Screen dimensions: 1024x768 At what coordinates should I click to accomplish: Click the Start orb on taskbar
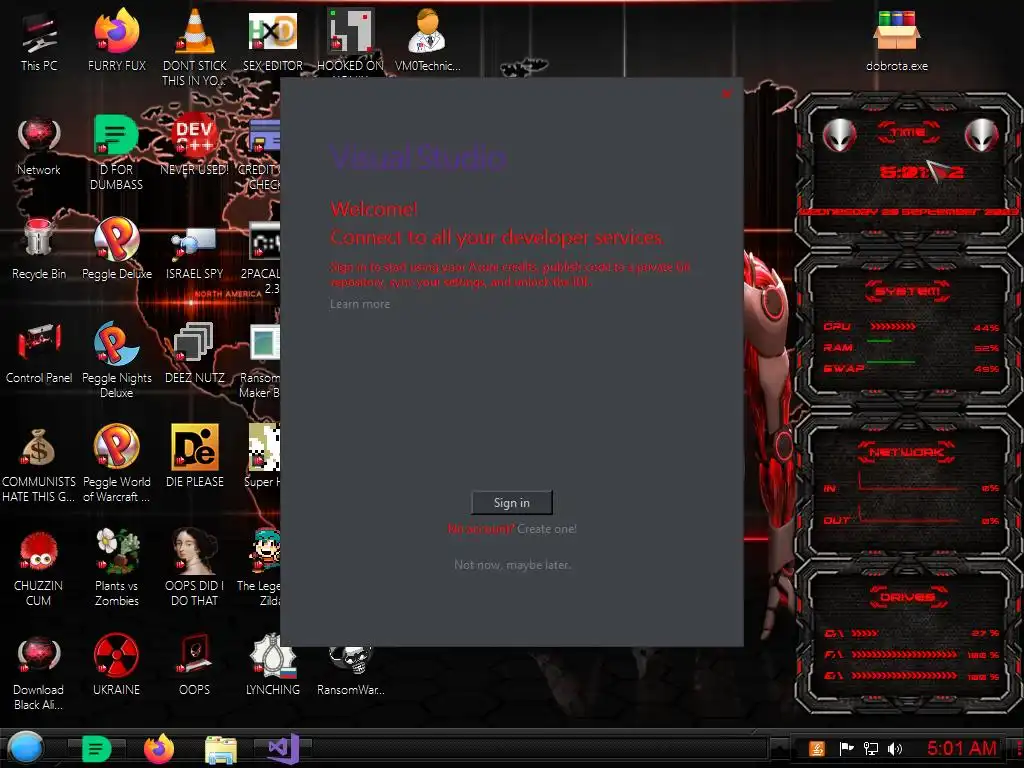[x=25, y=748]
